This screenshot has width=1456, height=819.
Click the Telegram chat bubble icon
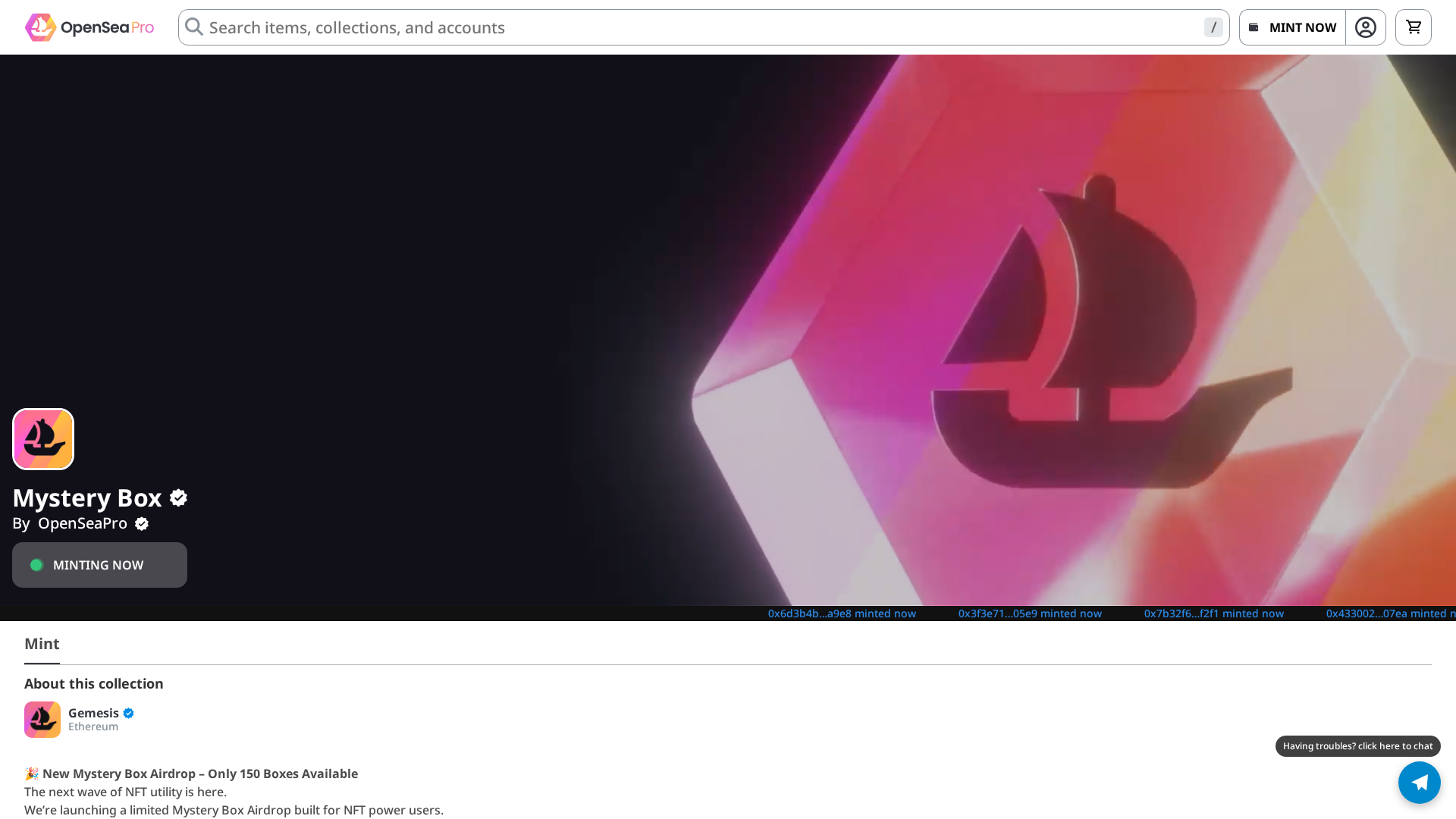tap(1420, 783)
